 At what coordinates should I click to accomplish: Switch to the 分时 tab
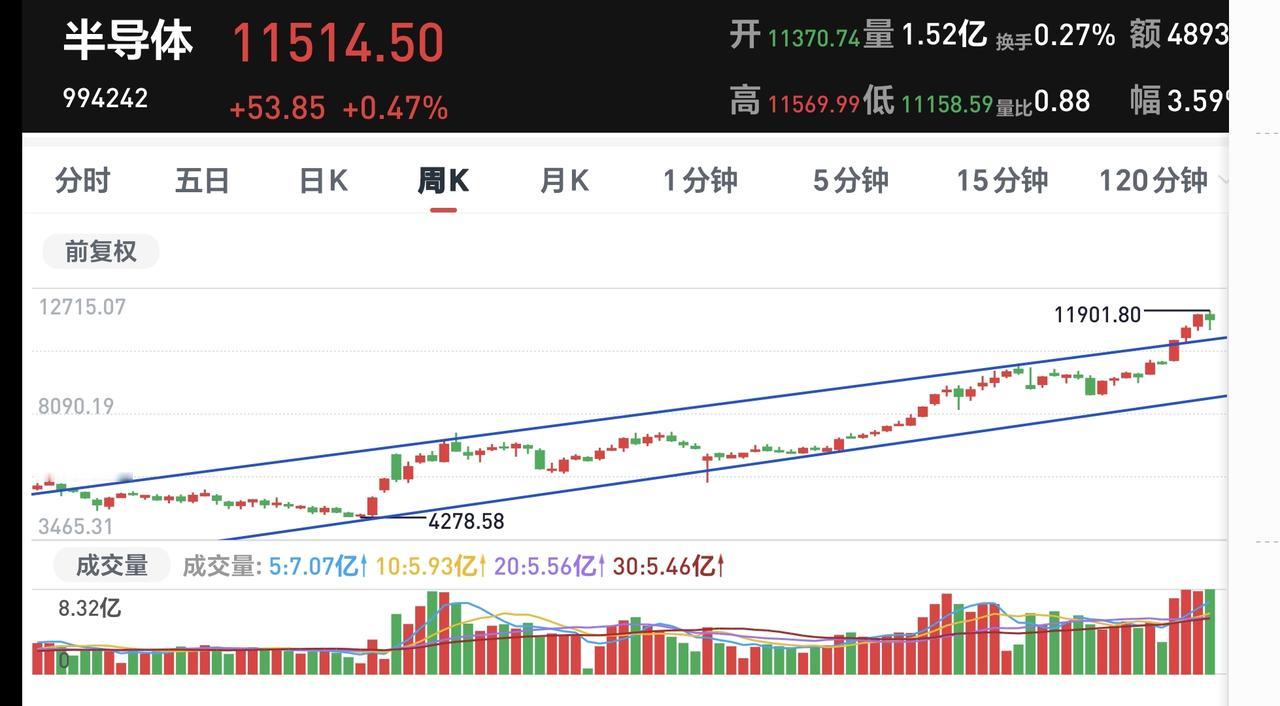82,181
